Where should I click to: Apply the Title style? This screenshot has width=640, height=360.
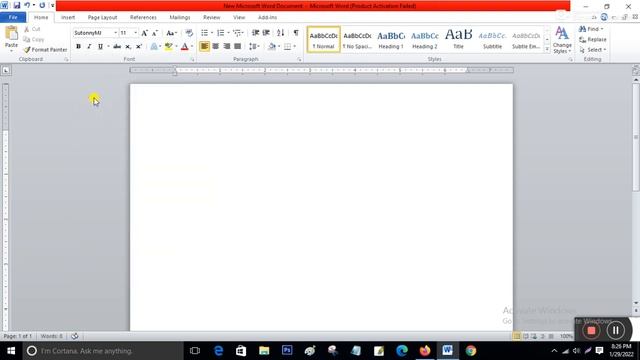coord(458,40)
